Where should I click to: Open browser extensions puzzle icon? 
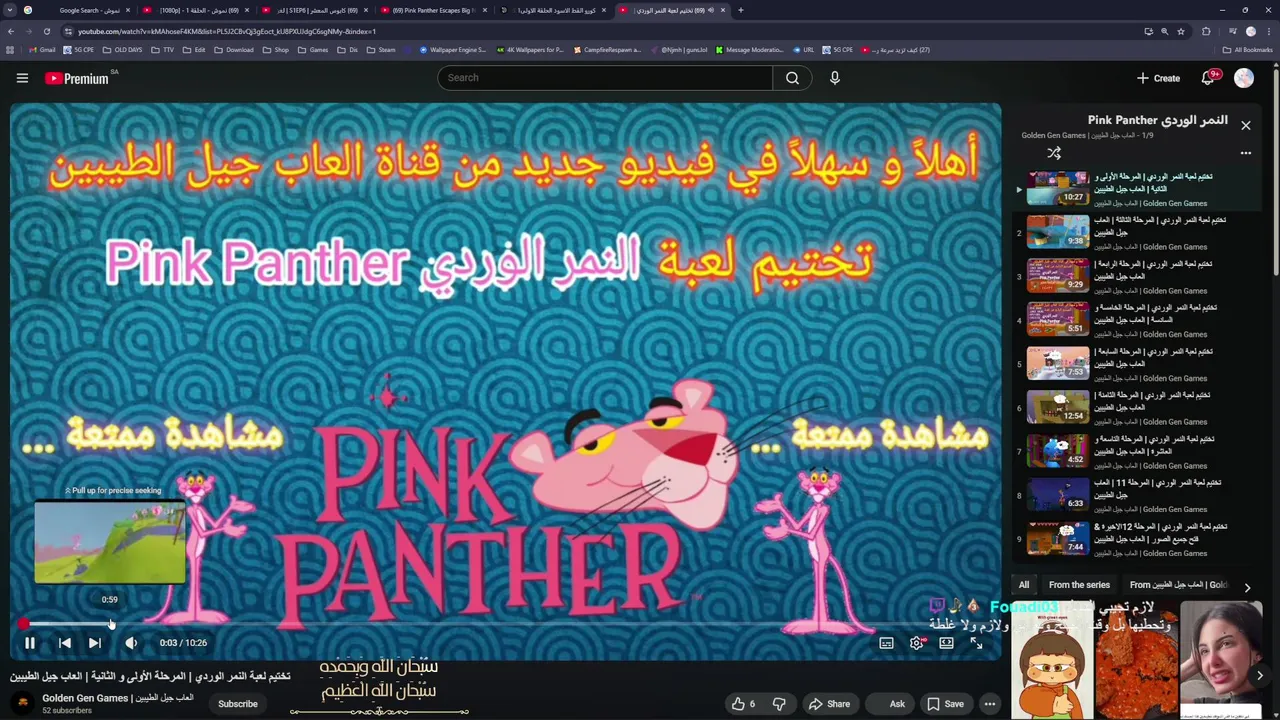tap(1206, 31)
